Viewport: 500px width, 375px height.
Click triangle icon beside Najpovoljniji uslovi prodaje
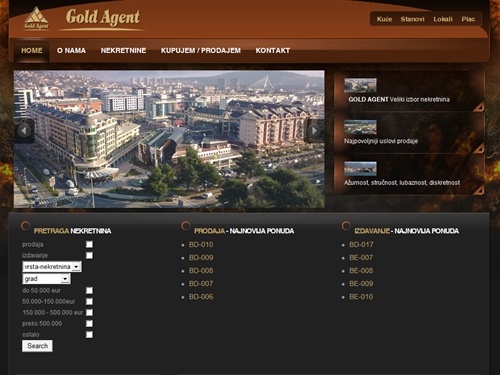(x=479, y=148)
